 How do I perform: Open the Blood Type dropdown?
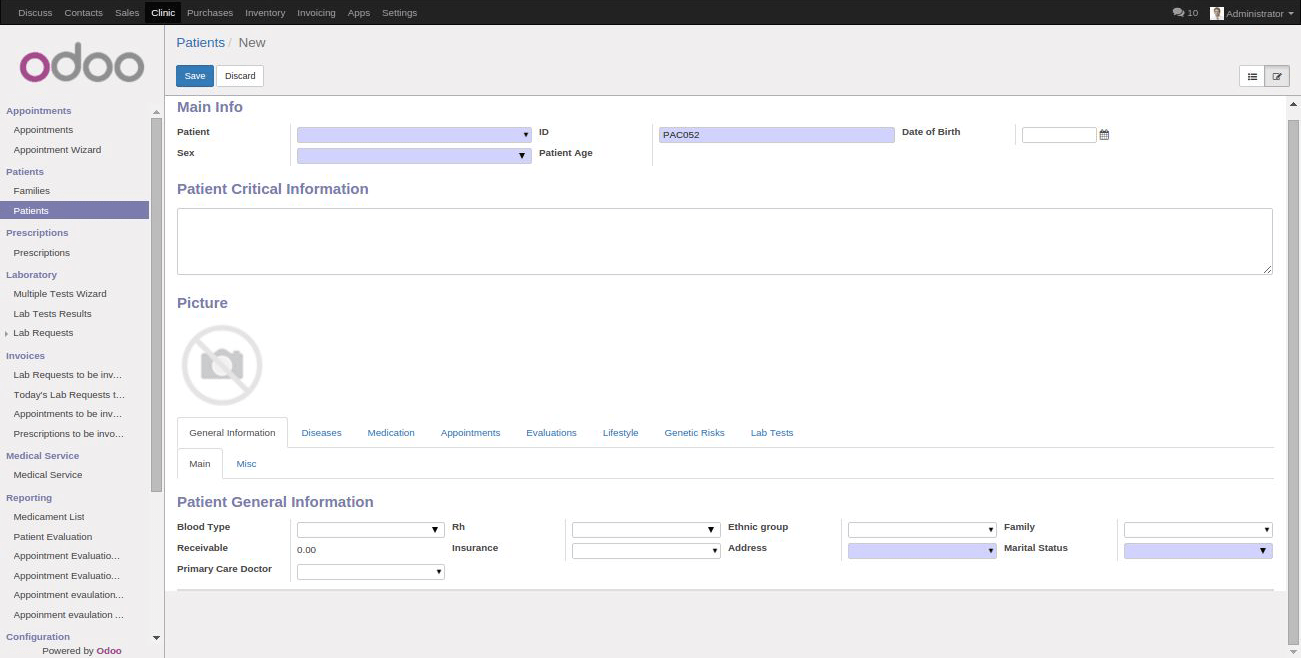[370, 530]
